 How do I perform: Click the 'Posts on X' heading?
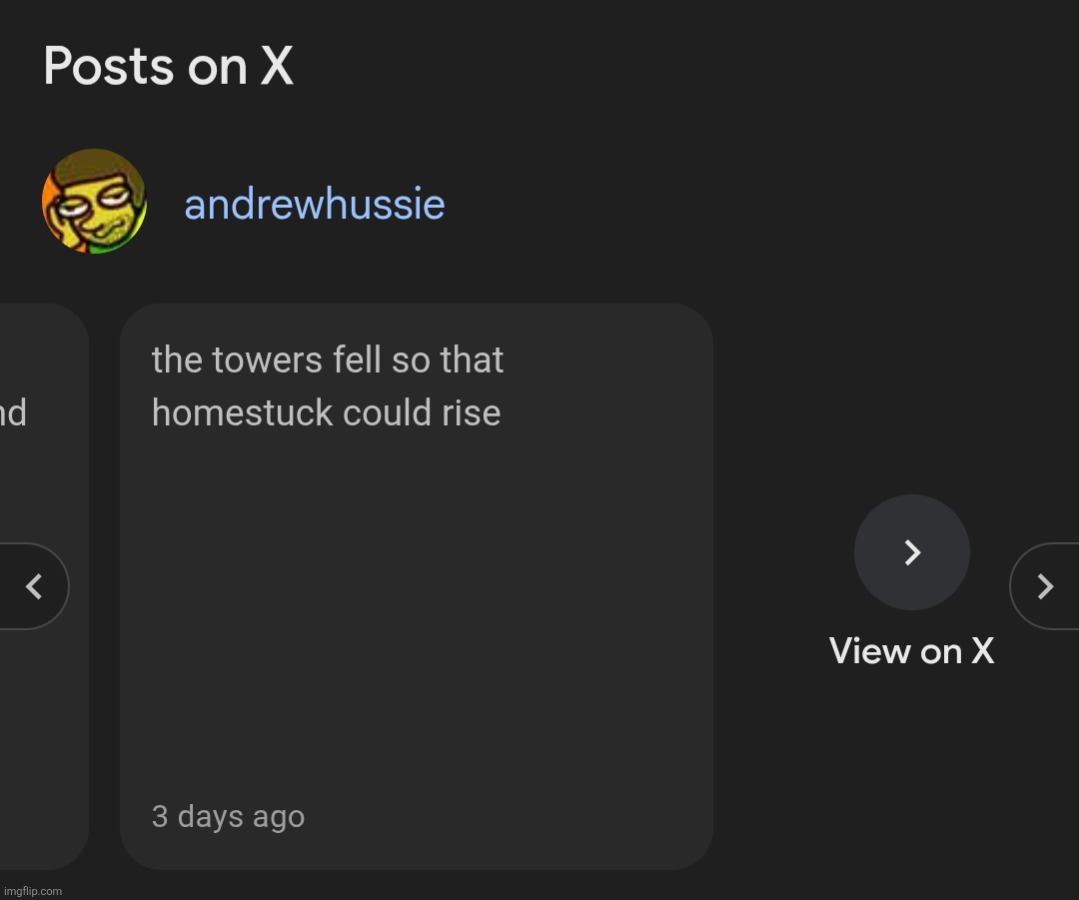(168, 66)
